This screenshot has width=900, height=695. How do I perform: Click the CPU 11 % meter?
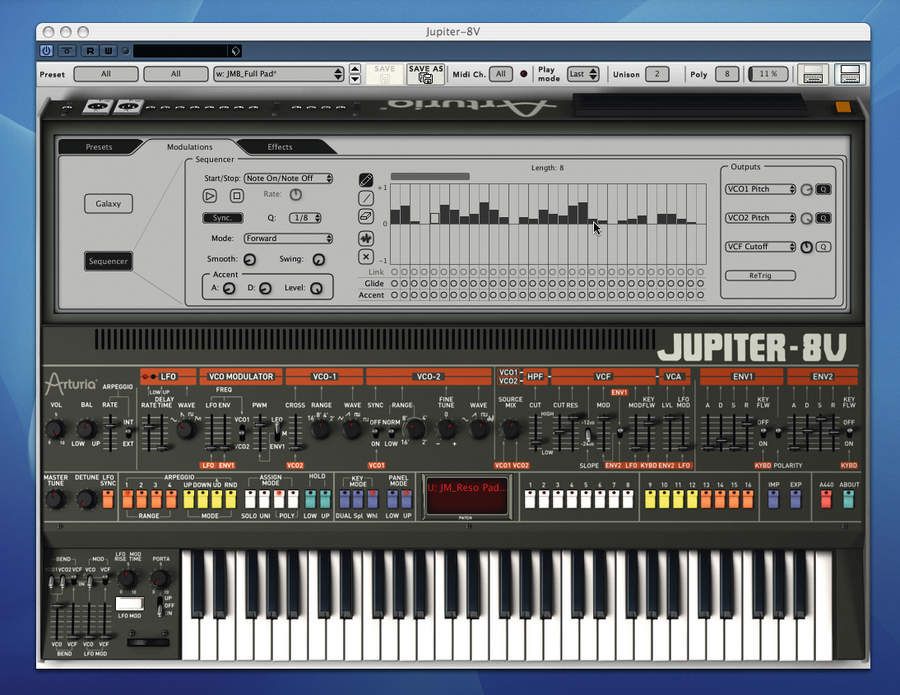tap(768, 74)
